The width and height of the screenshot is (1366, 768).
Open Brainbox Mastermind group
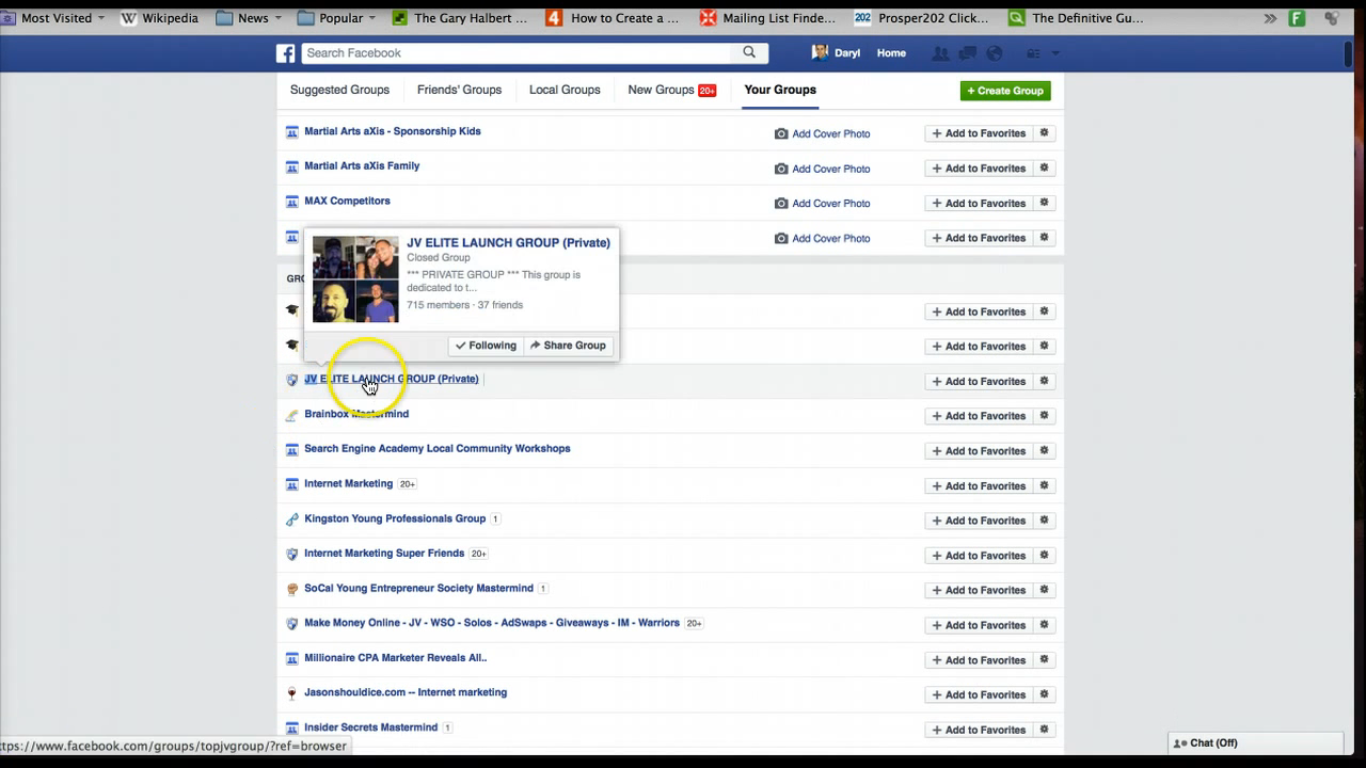(356, 414)
